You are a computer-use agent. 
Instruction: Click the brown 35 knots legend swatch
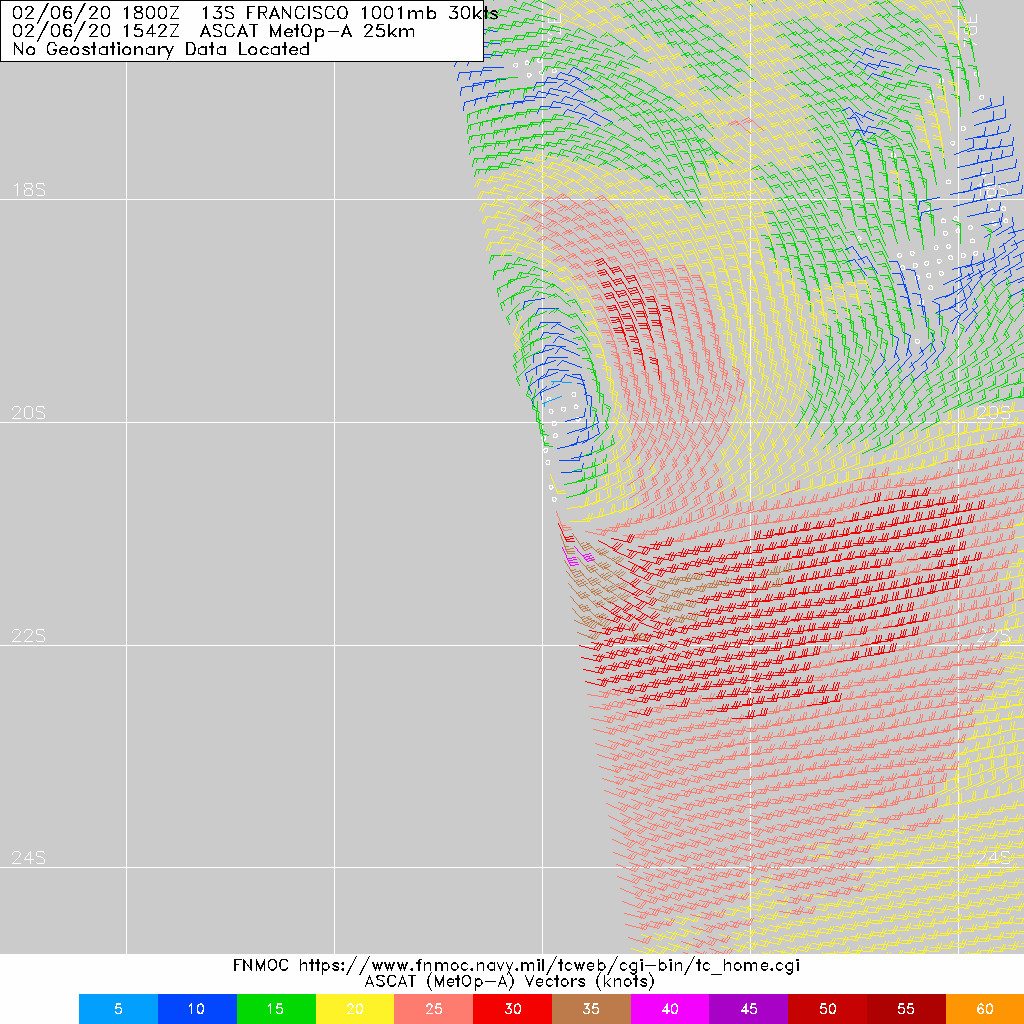point(592,1009)
